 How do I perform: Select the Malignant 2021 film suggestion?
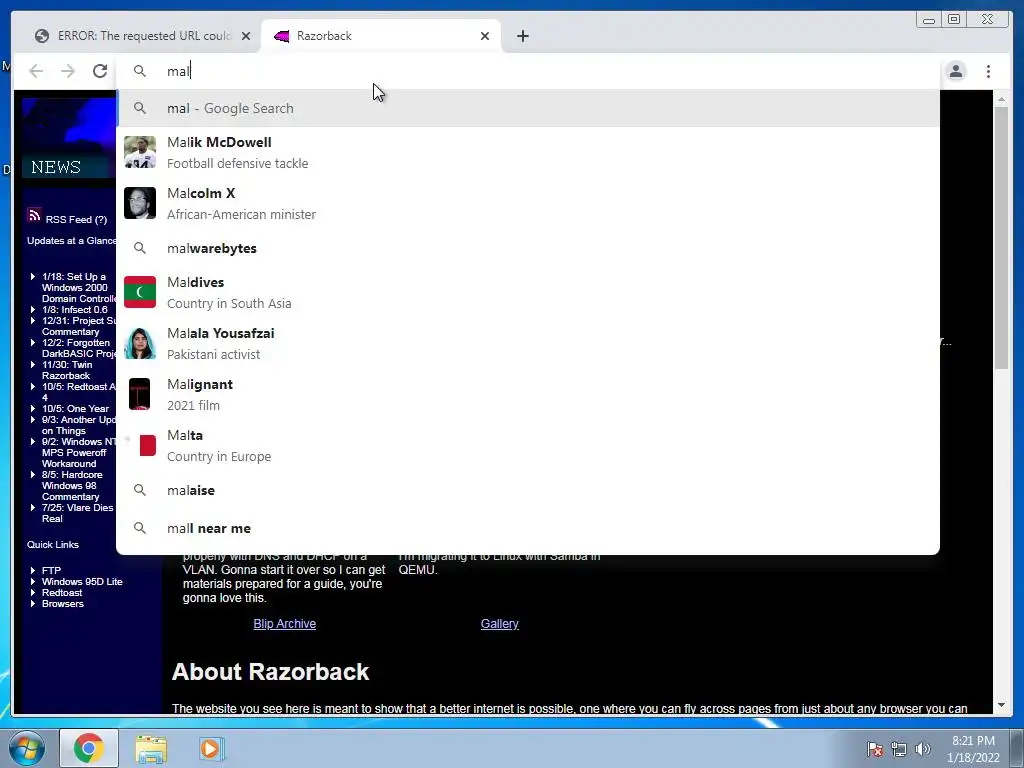[528, 394]
